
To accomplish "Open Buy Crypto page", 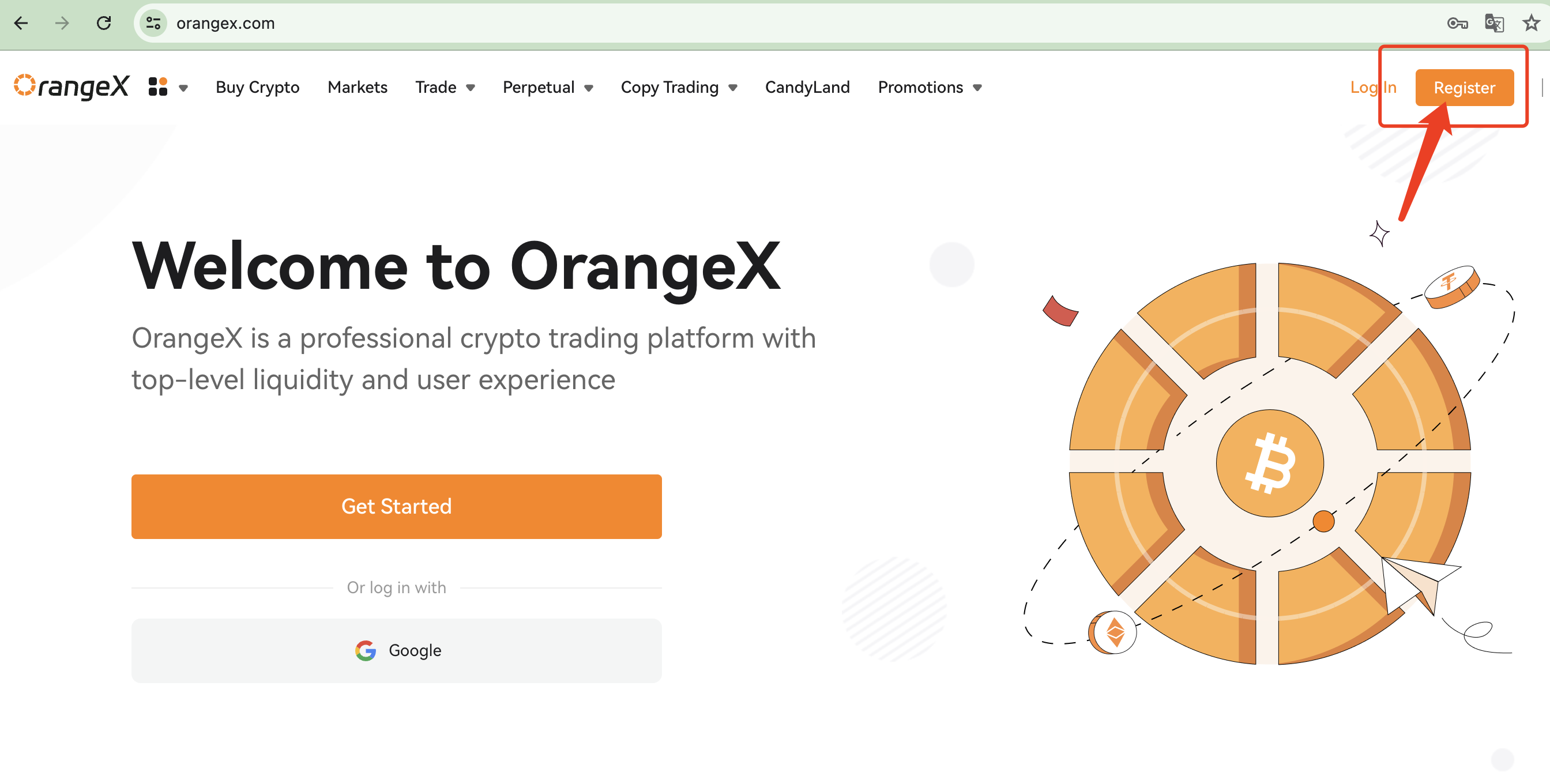I will click(258, 87).
